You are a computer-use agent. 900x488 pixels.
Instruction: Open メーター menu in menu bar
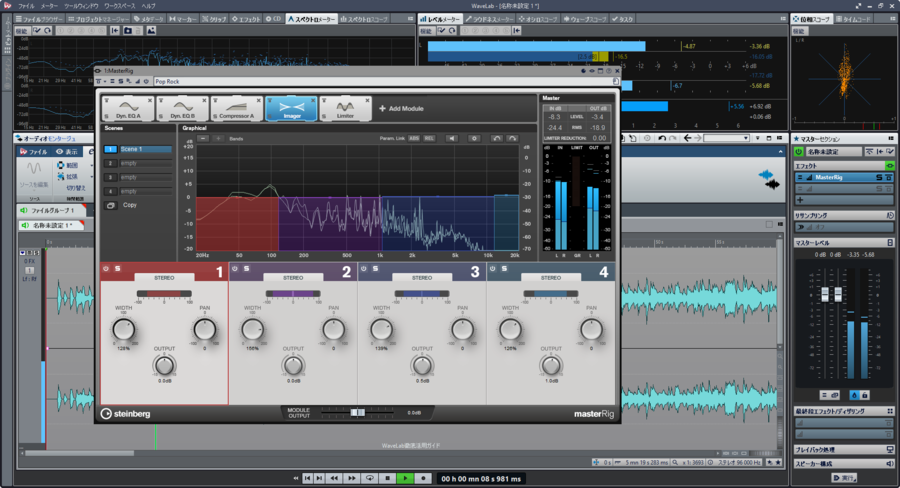click(x=49, y=6)
